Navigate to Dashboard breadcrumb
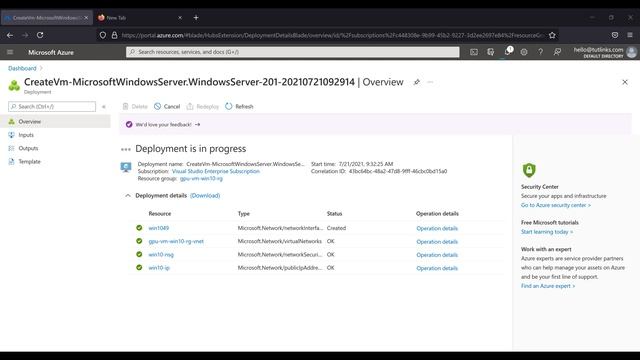 click(22, 68)
